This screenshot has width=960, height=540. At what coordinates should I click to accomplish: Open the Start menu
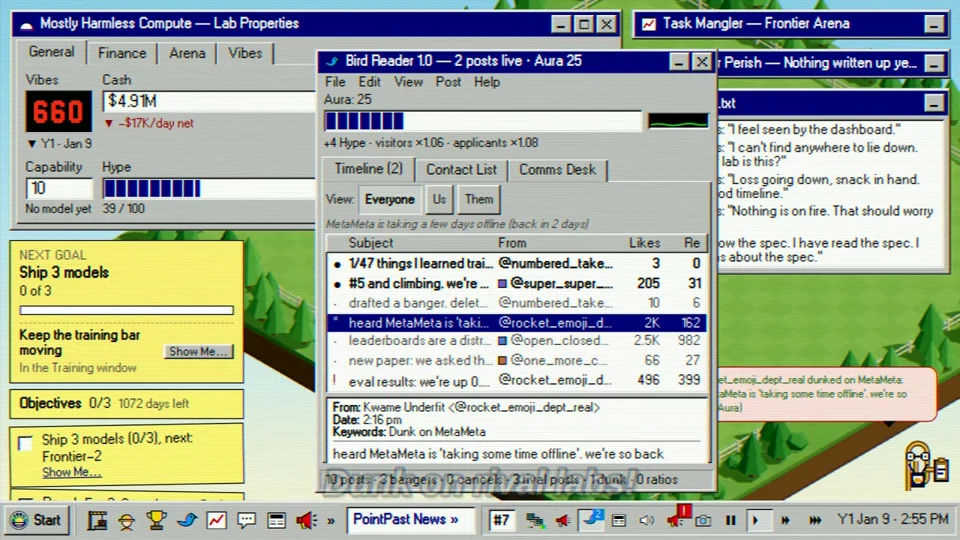(x=36, y=520)
